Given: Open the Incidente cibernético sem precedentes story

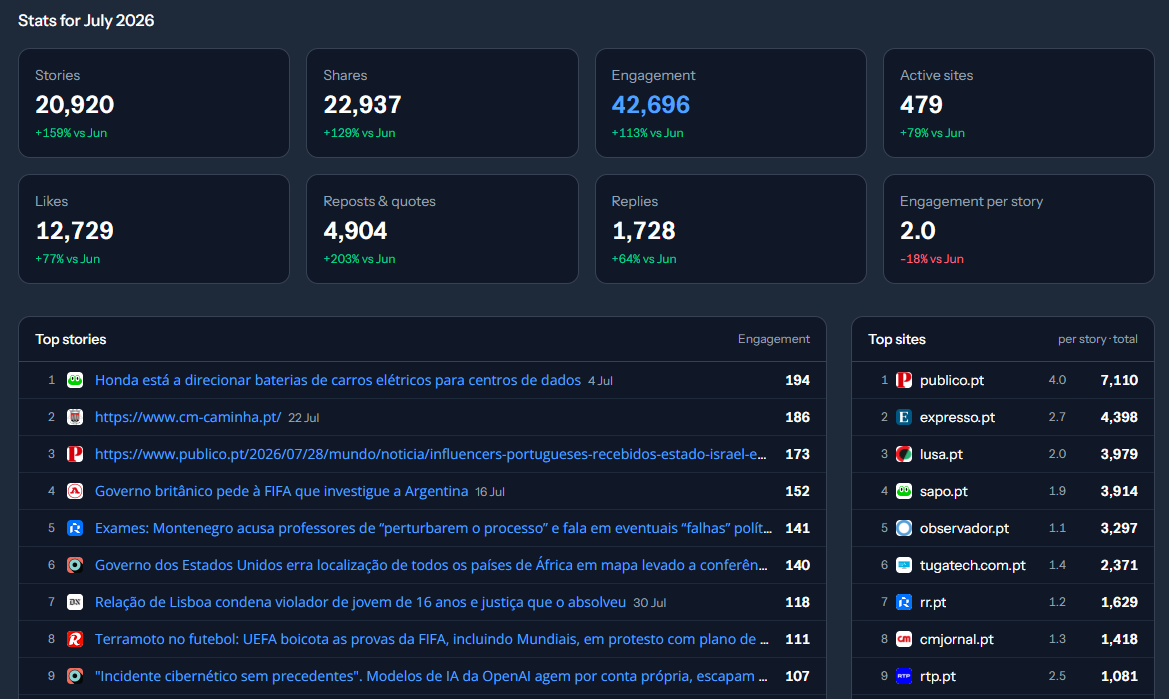Looking at the screenshot, I should [431, 676].
